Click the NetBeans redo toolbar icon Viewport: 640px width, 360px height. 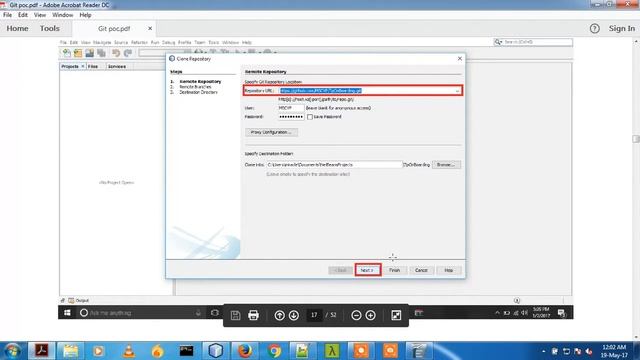pos(128,53)
